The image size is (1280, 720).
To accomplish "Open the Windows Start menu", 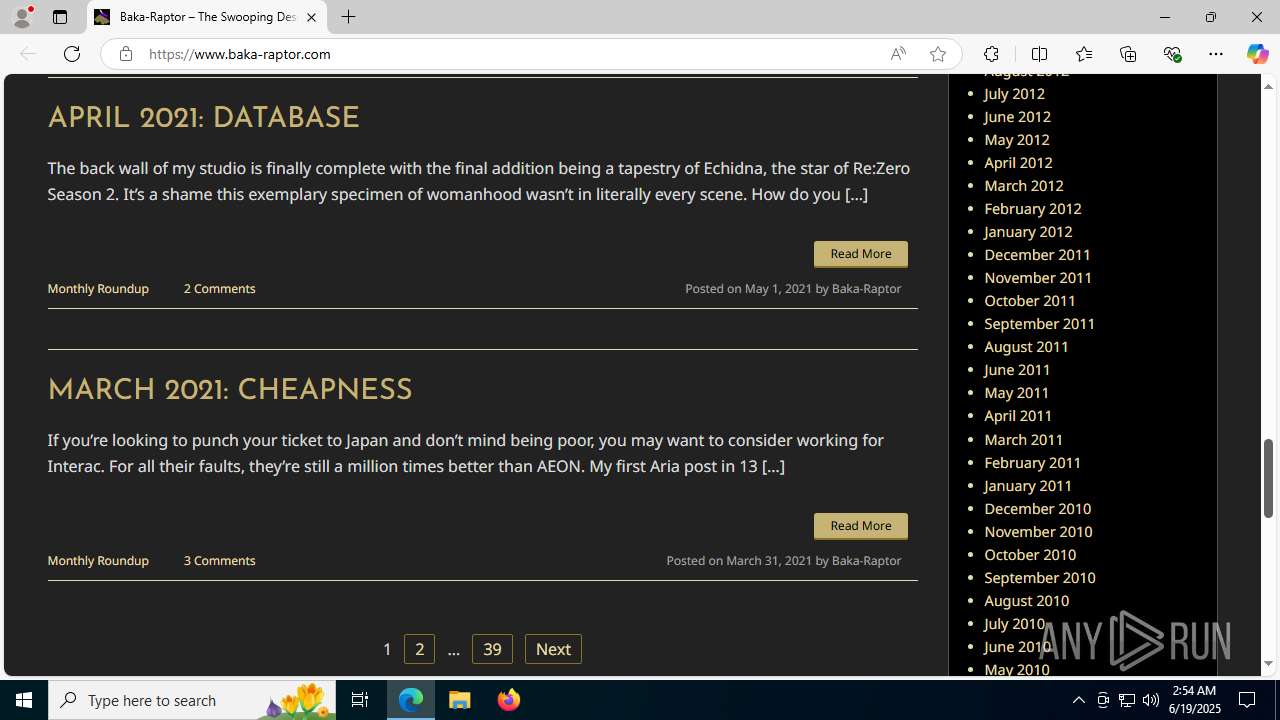I will (x=24, y=700).
